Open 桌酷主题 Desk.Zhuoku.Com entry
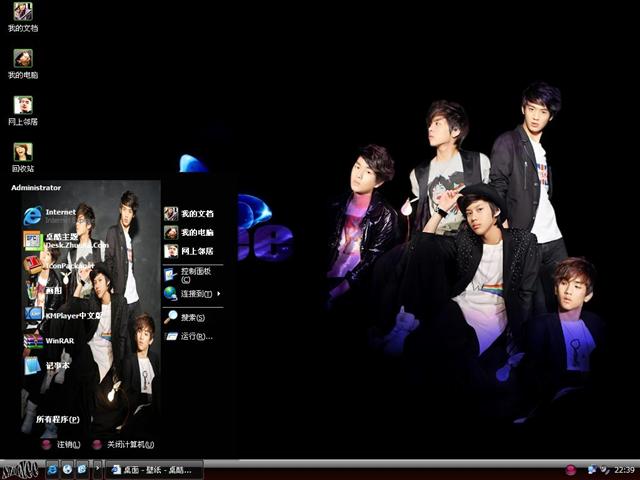The height and width of the screenshot is (480, 640). (65, 241)
